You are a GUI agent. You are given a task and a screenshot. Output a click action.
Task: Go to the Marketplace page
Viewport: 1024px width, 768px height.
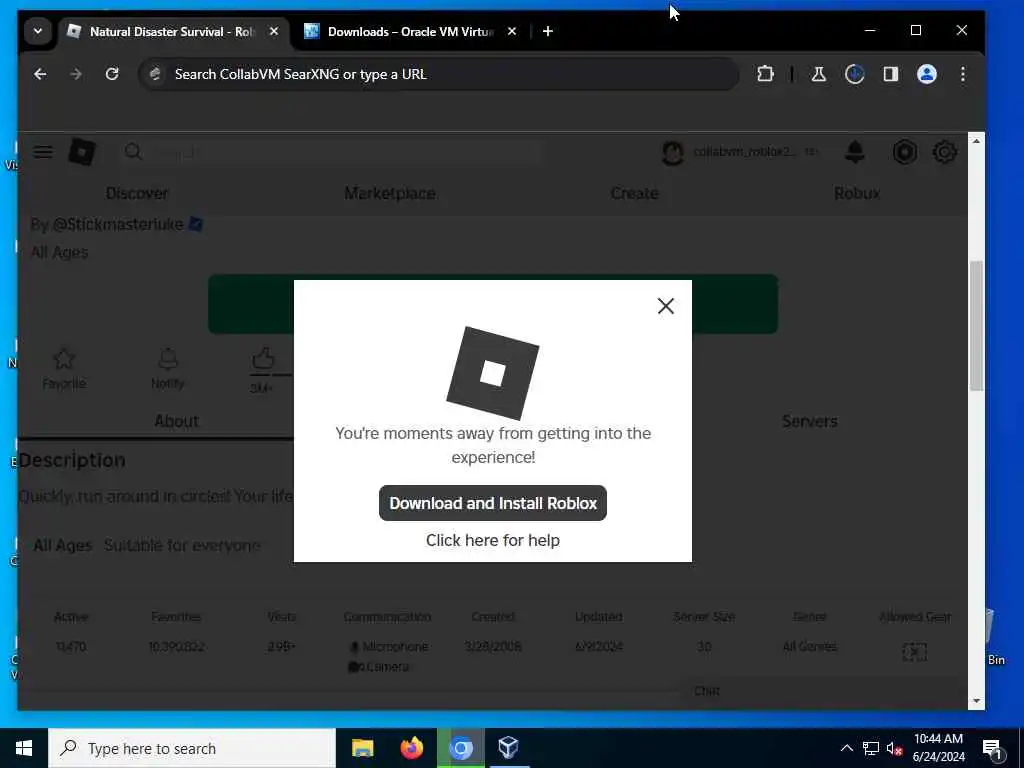390,193
